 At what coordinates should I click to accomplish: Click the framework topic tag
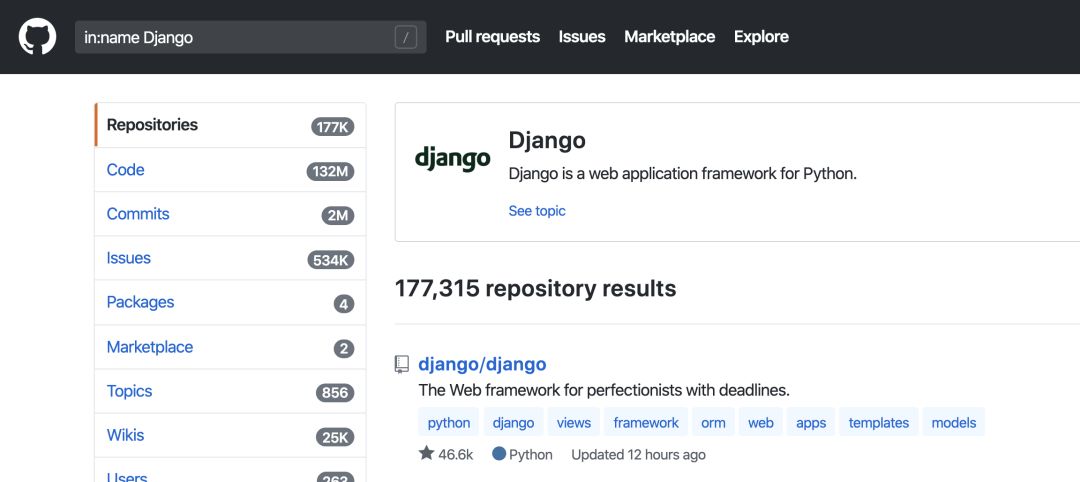pyautogui.click(x=646, y=422)
